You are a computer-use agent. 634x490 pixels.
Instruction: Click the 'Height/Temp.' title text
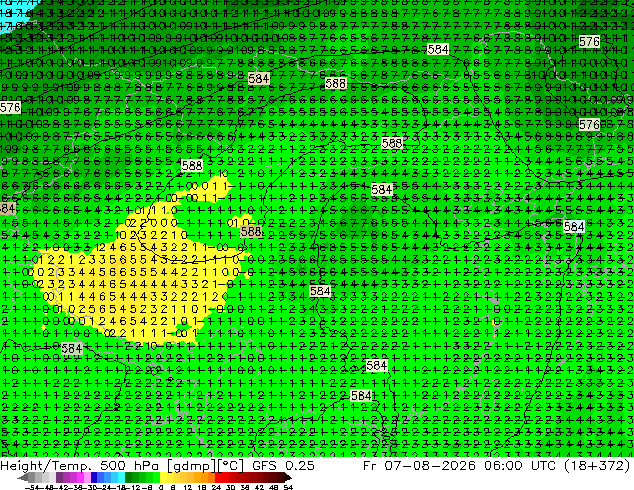coord(45,466)
